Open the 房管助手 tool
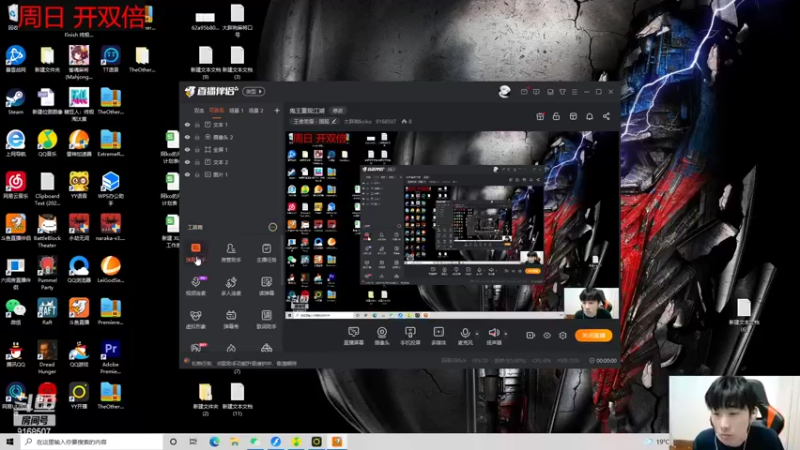Viewport: 800px width, 450px height. (x=231, y=253)
